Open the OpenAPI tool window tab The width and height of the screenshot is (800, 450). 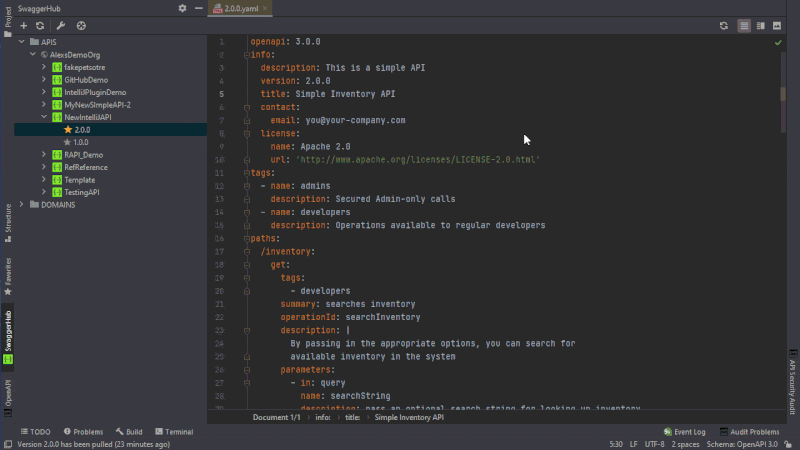(x=8, y=397)
